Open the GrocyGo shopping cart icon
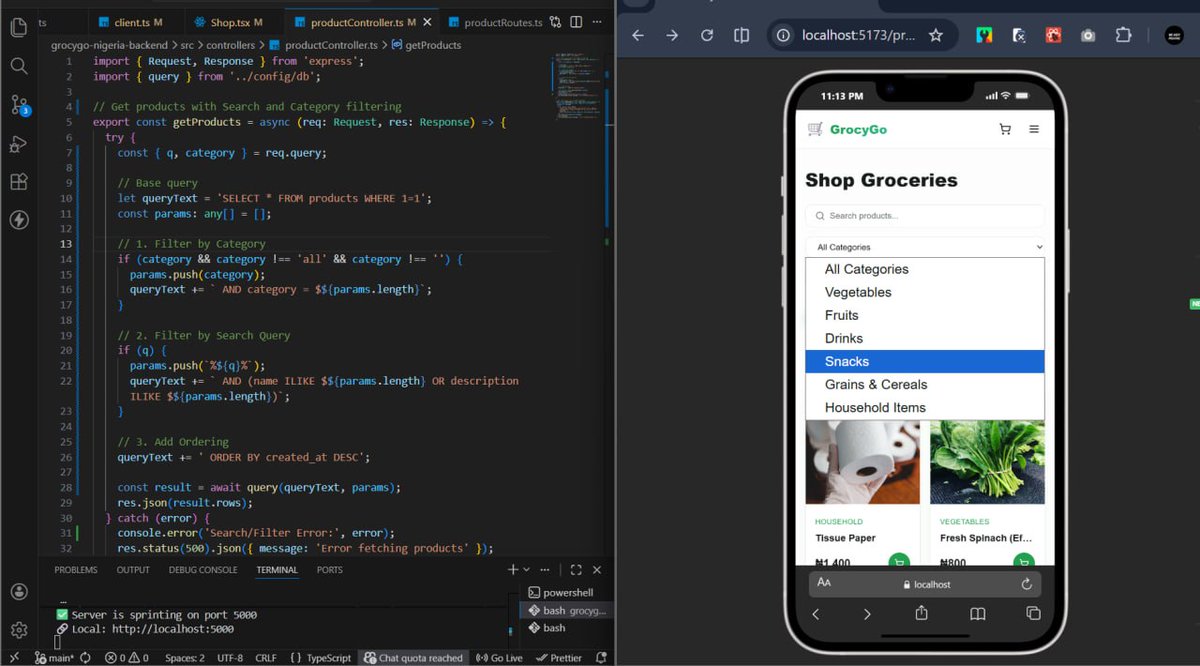Screen dimensions: 1200x666 tap(1005, 129)
